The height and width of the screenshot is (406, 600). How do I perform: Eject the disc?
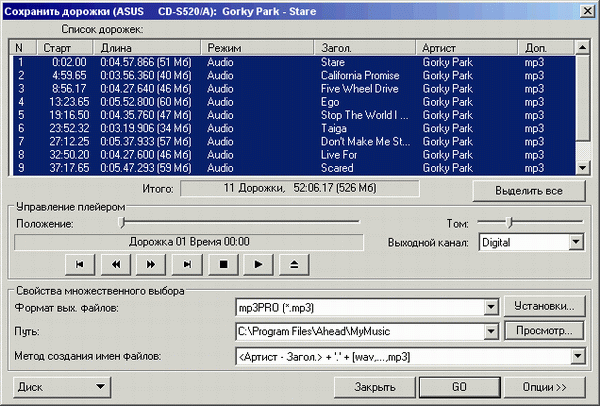click(x=294, y=264)
